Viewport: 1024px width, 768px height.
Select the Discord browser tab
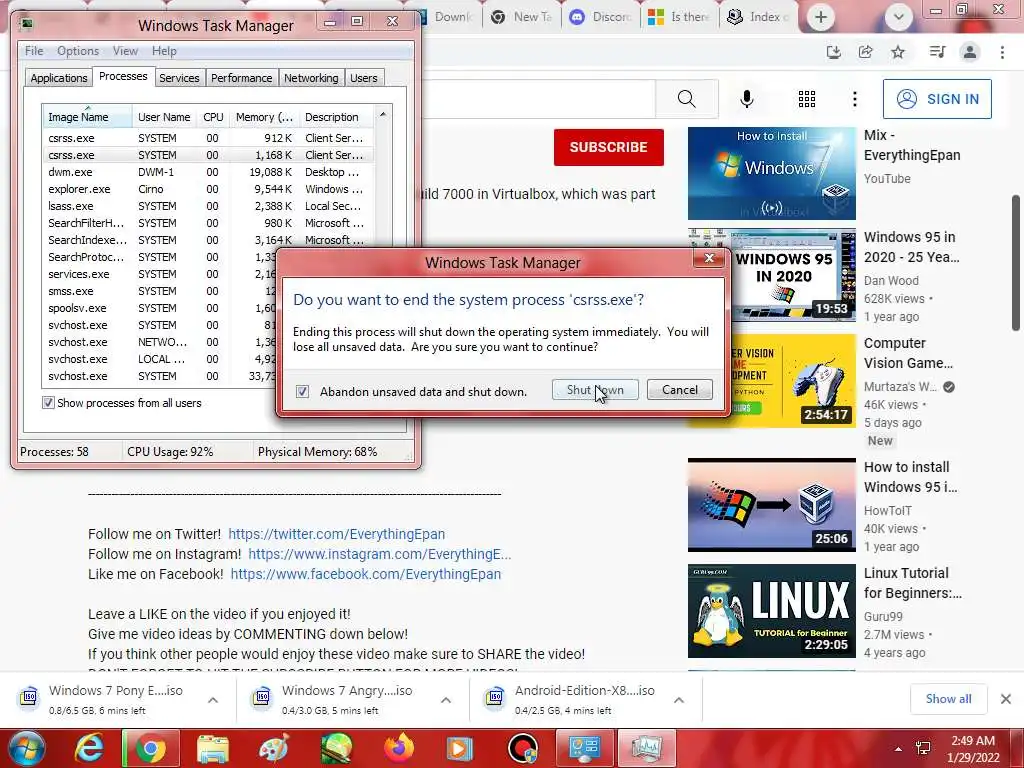(601, 17)
